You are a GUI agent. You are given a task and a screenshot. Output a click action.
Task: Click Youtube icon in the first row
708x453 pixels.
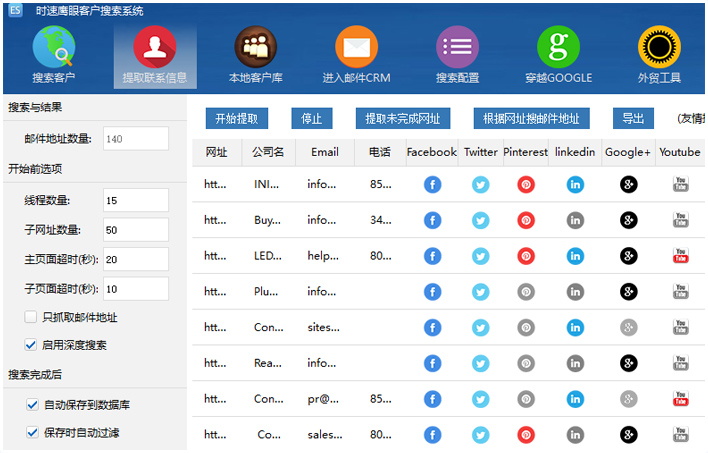click(x=680, y=184)
